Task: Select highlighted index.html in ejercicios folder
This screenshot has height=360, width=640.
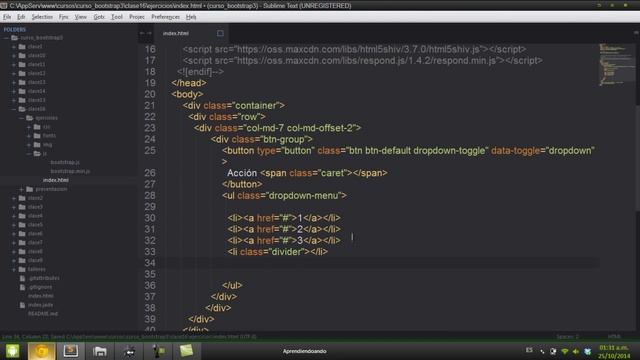Action: (56, 180)
